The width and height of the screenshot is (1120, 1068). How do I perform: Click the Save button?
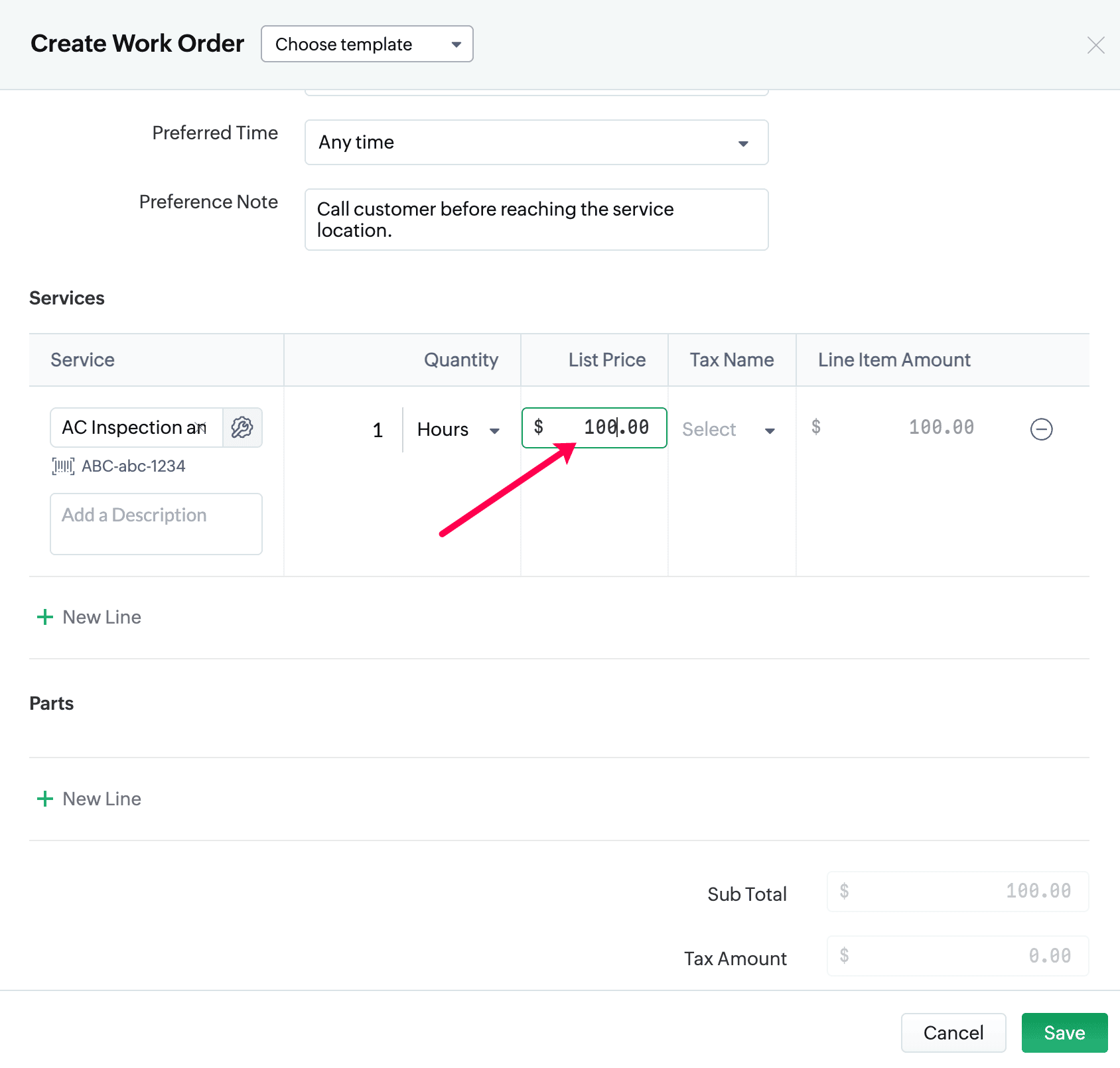pyautogui.click(x=1064, y=1033)
